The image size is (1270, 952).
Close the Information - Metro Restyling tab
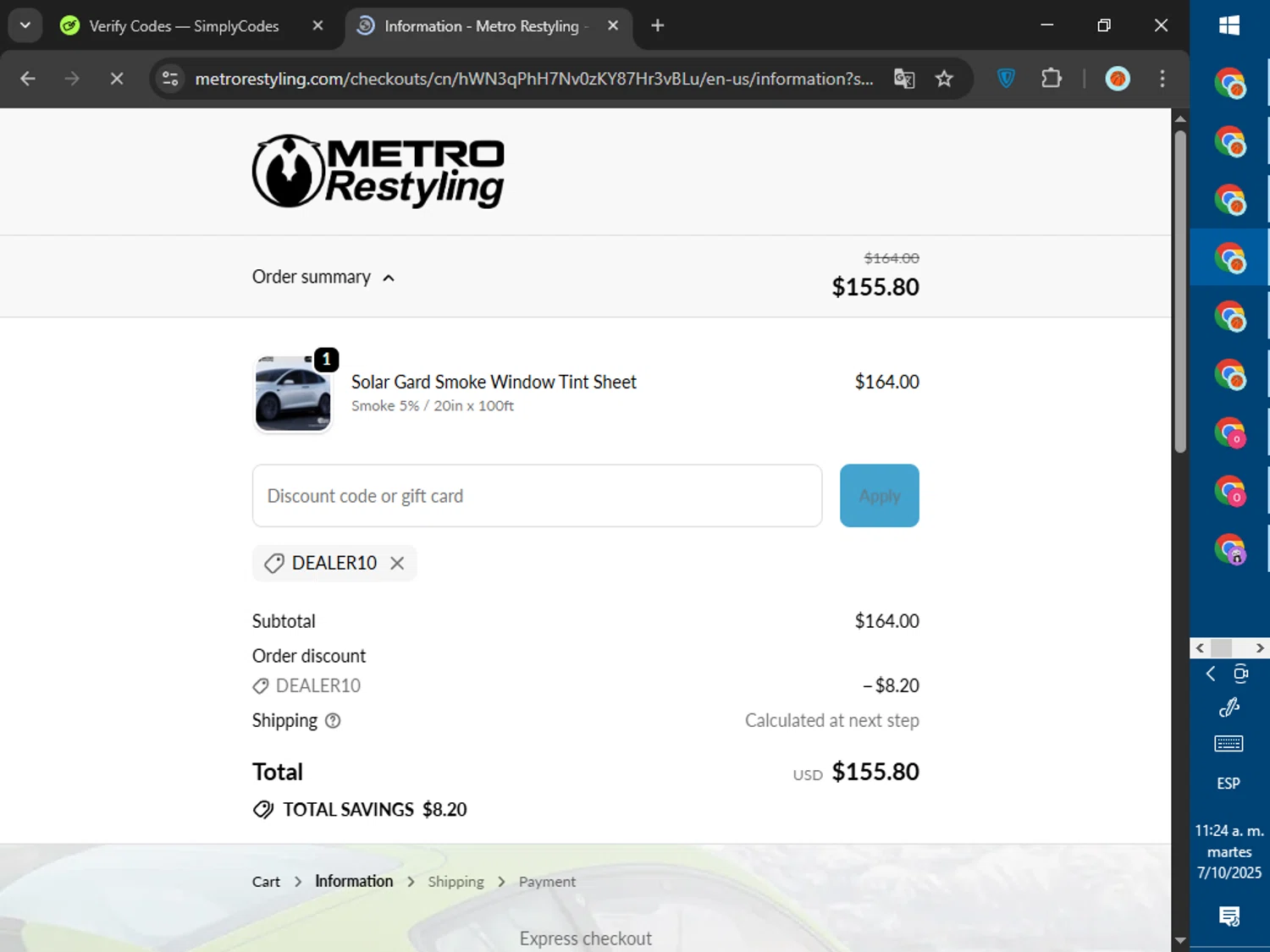pyautogui.click(x=613, y=26)
